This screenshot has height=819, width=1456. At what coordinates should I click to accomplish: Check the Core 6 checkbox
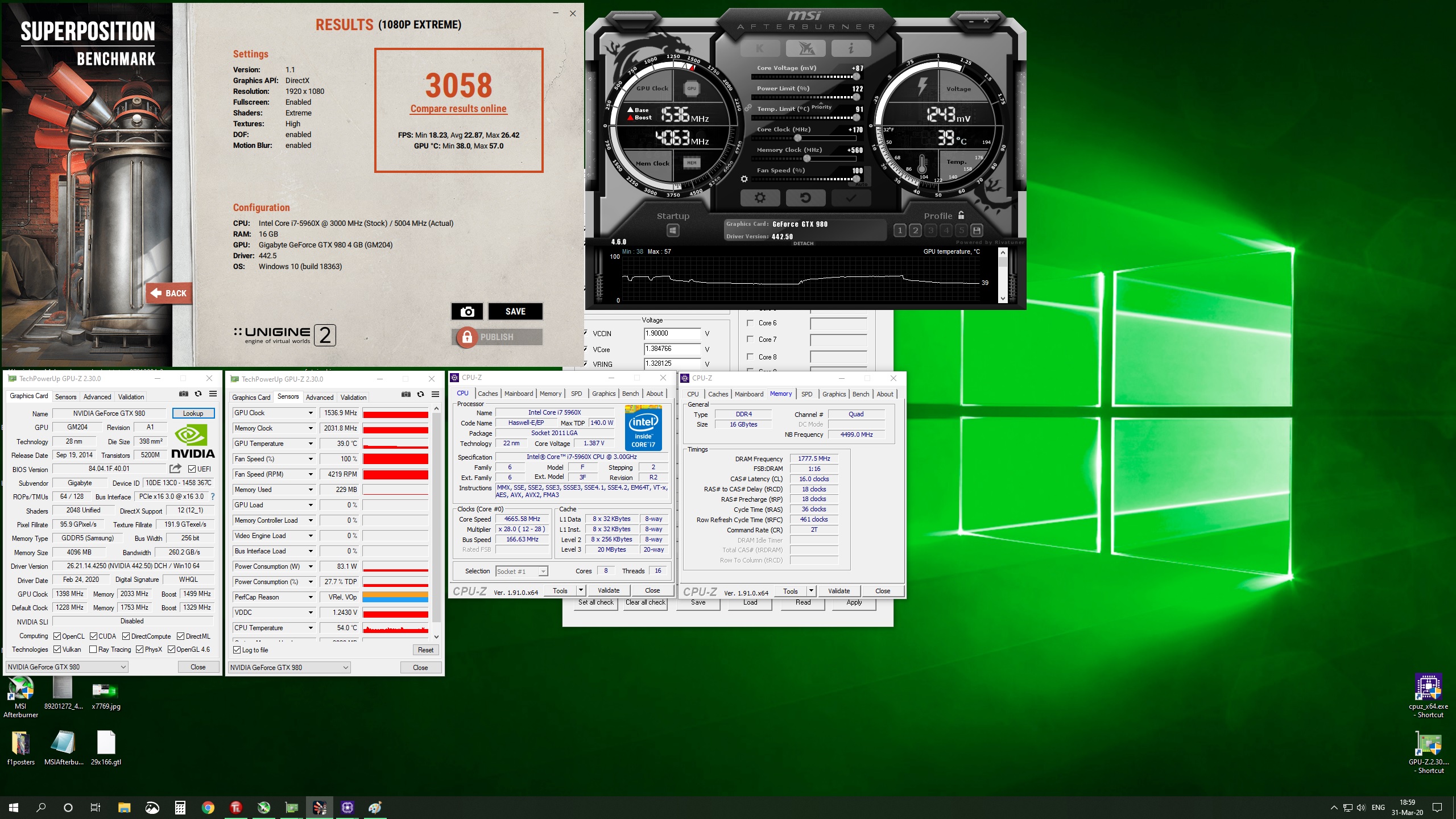tap(750, 322)
